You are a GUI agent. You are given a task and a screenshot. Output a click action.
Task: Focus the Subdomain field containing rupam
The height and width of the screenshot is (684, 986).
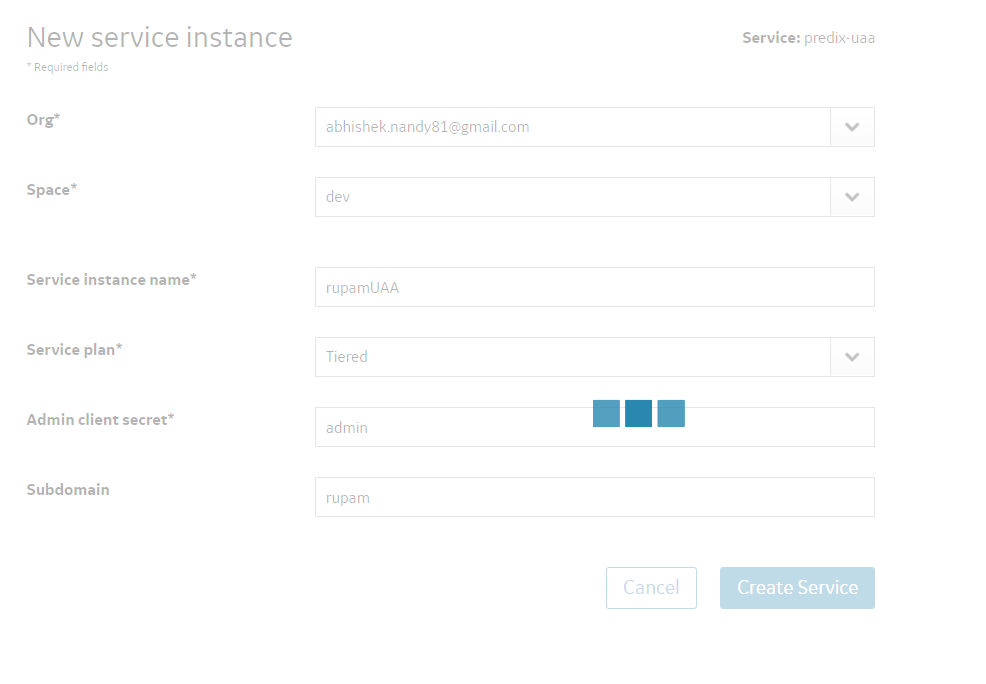coord(595,497)
